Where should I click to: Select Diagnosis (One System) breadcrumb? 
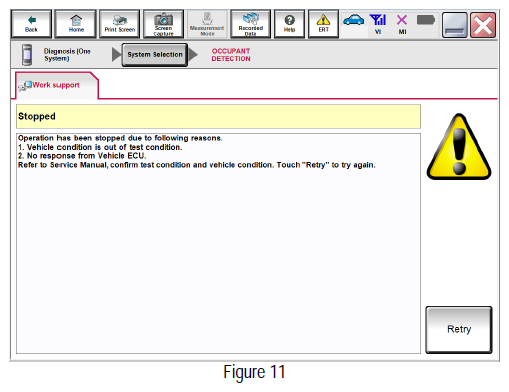[x=67, y=55]
